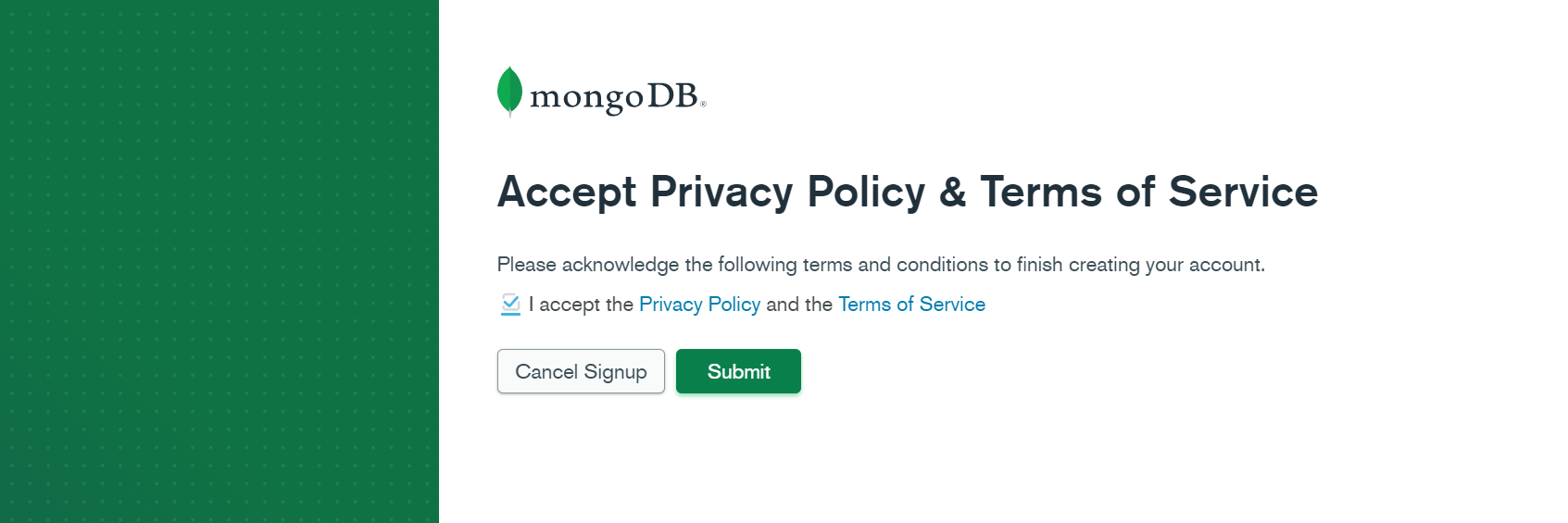1568x523 pixels.
Task: View MongoDB's Privacy Policy
Action: point(699,305)
